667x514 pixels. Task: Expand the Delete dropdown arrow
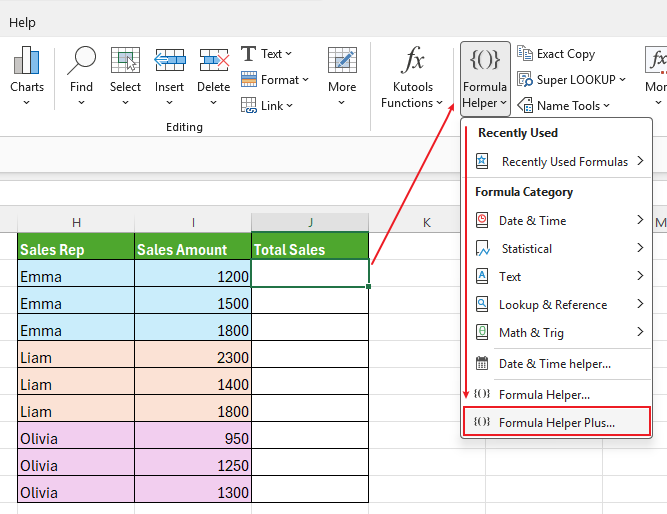214,103
